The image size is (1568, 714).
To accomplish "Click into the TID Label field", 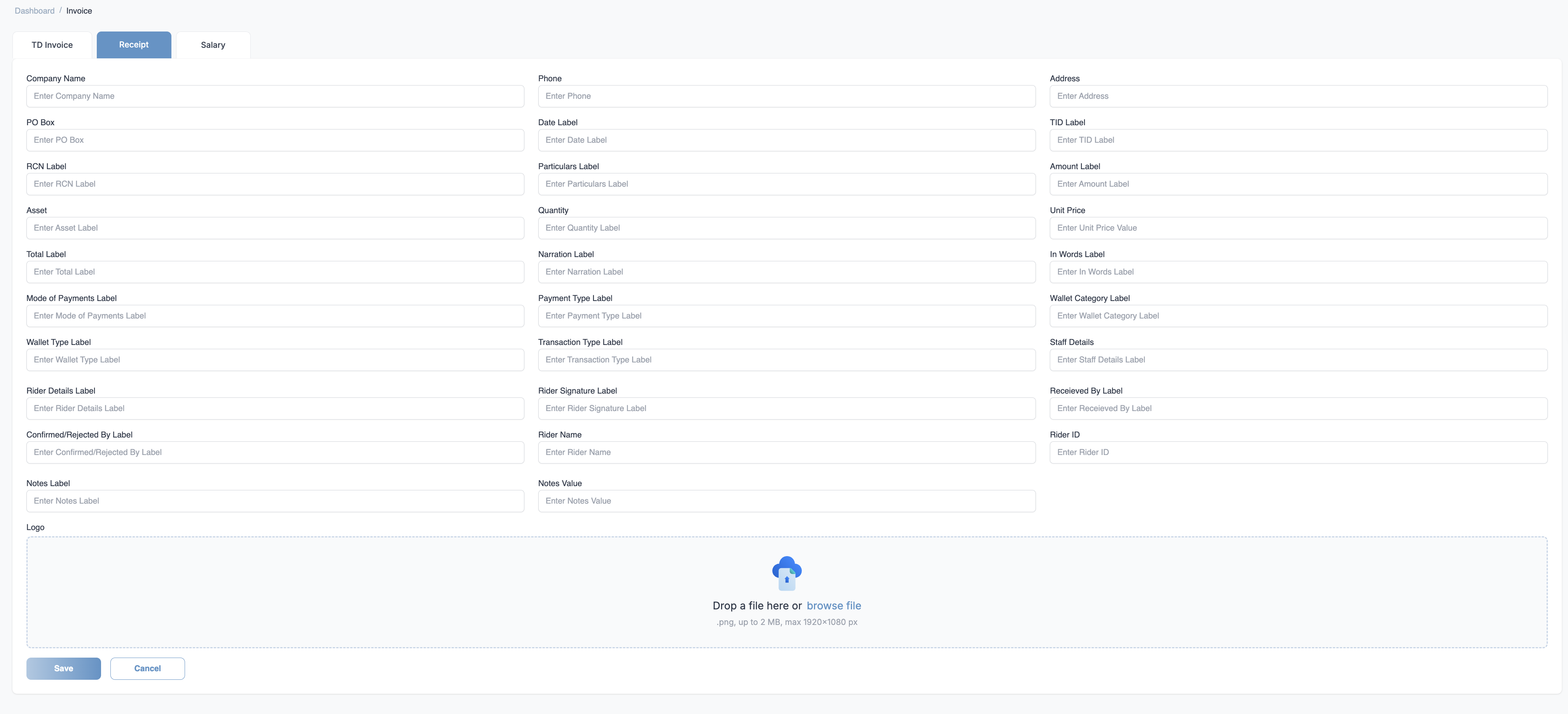I will point(1298,140).
